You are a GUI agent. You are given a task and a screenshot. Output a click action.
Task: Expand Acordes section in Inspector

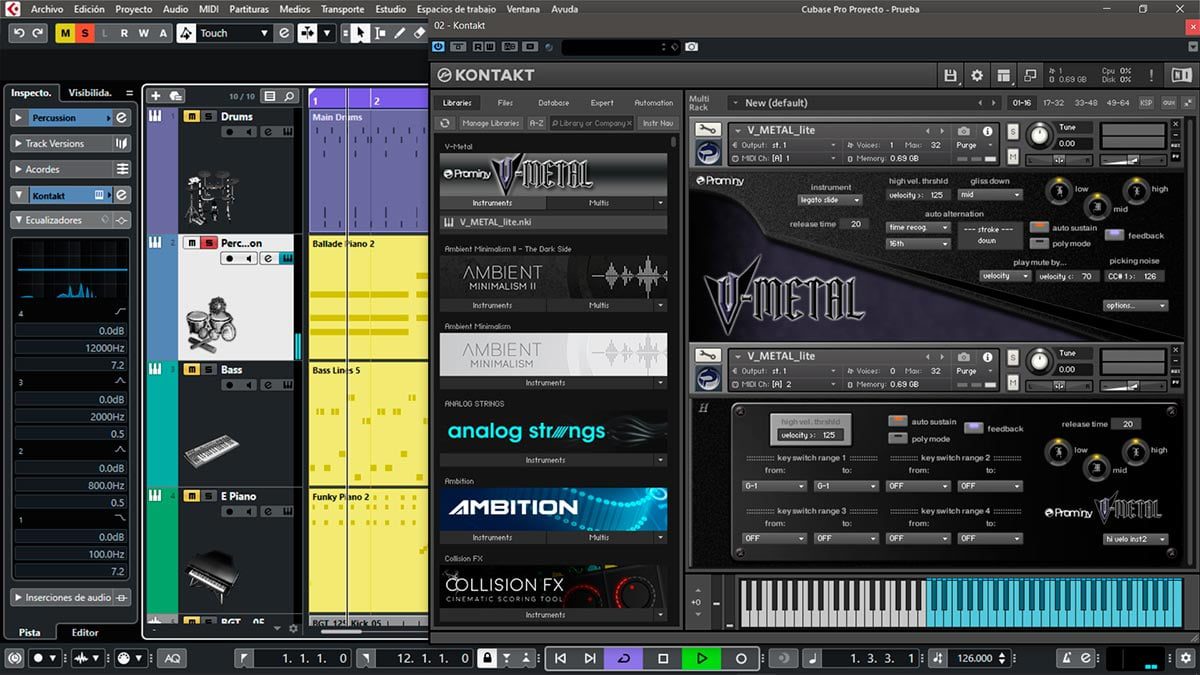(72, 169)
